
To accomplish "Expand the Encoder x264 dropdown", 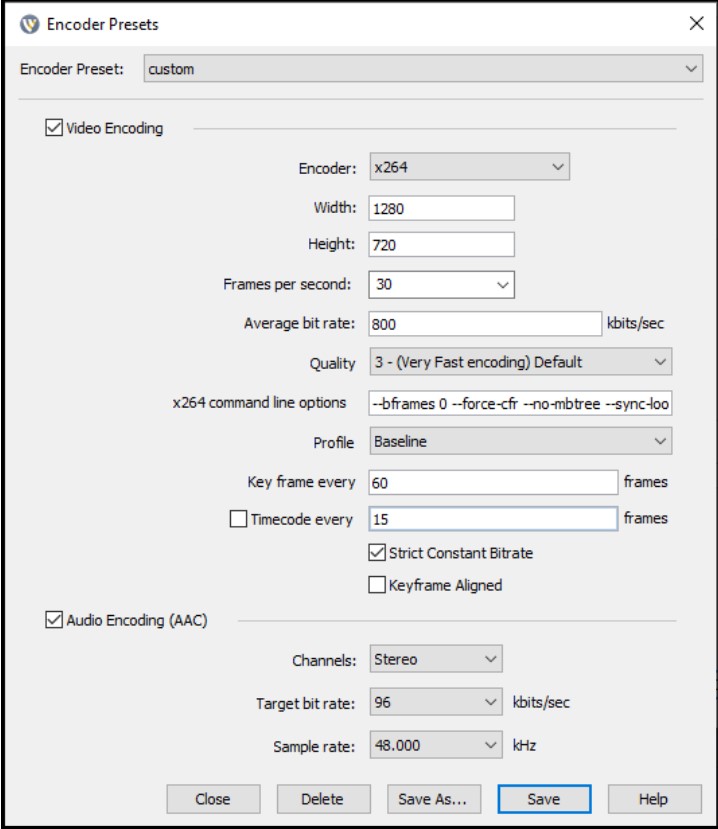I will point(468,167).
